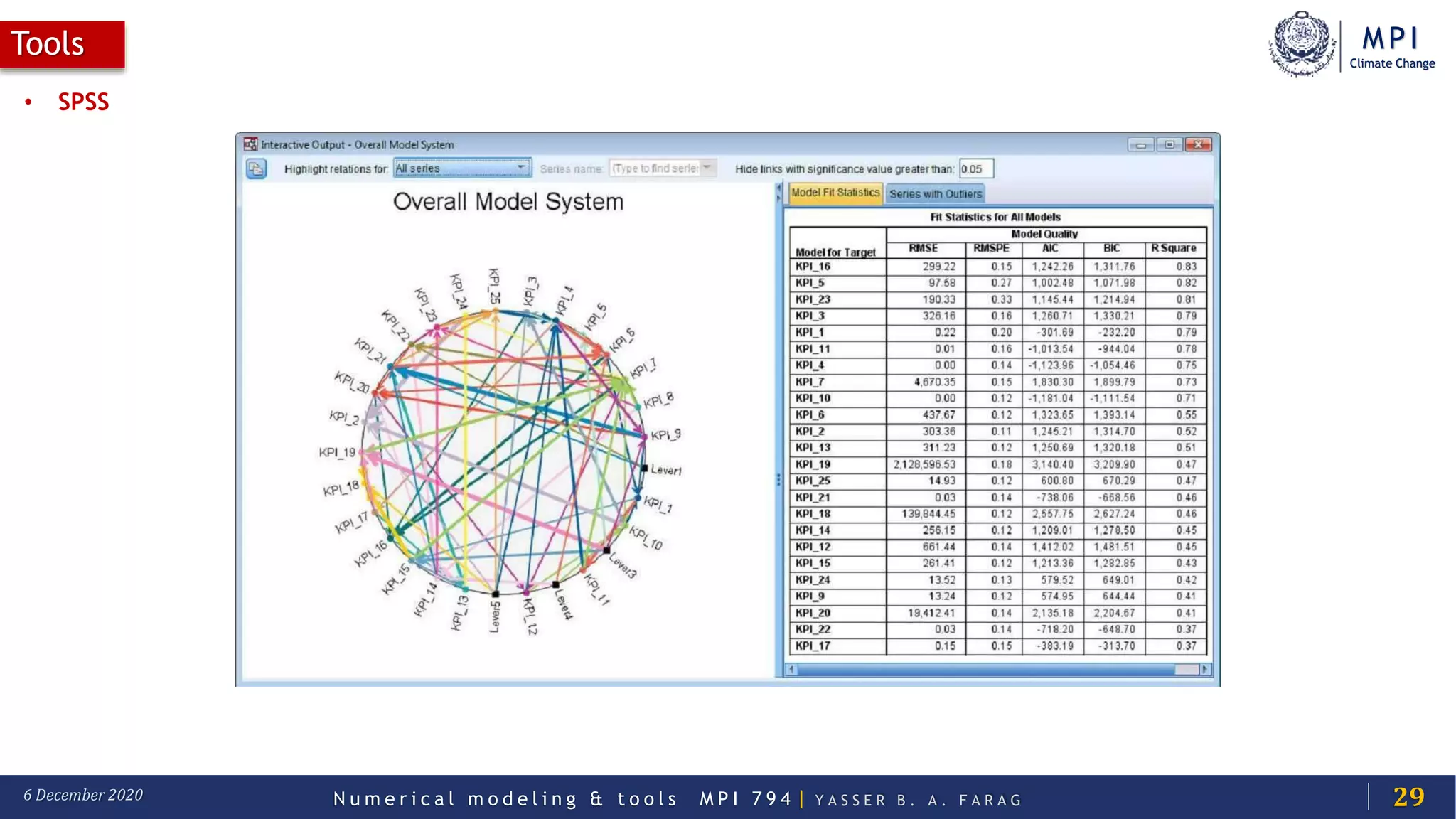Screen dimensions: 1456x819
Task: Click the horizontal scrollbar right arrow
Action: (x=1204, y=669)
